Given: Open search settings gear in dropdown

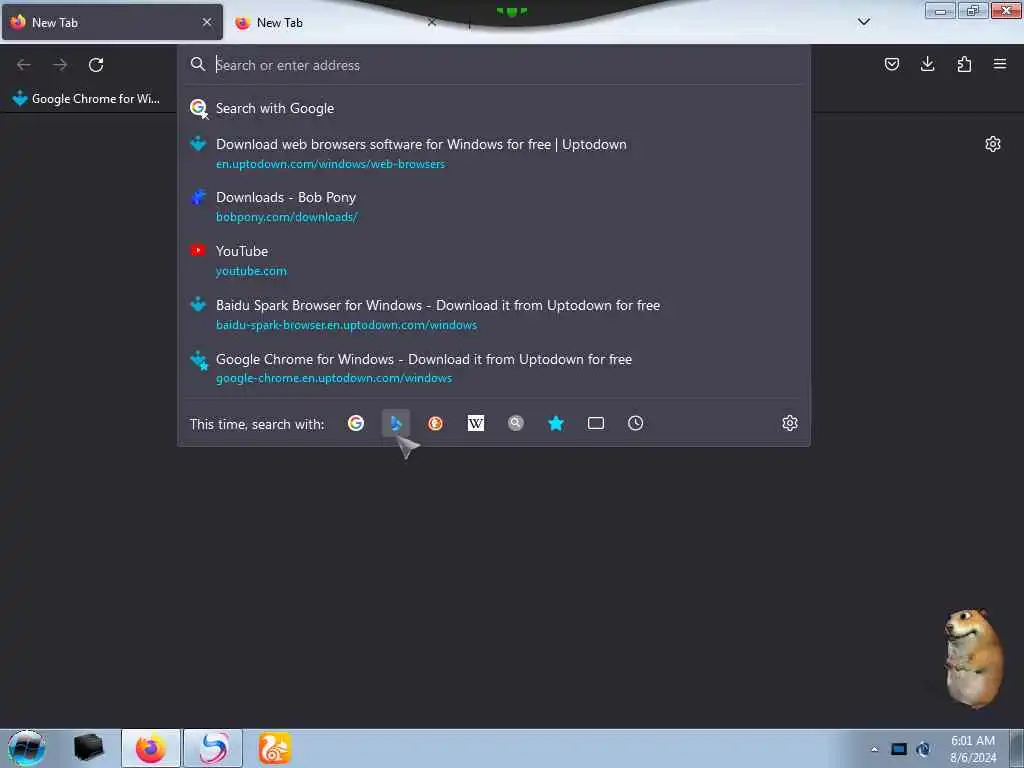Looking at the screenshot, I should point(790,423).
